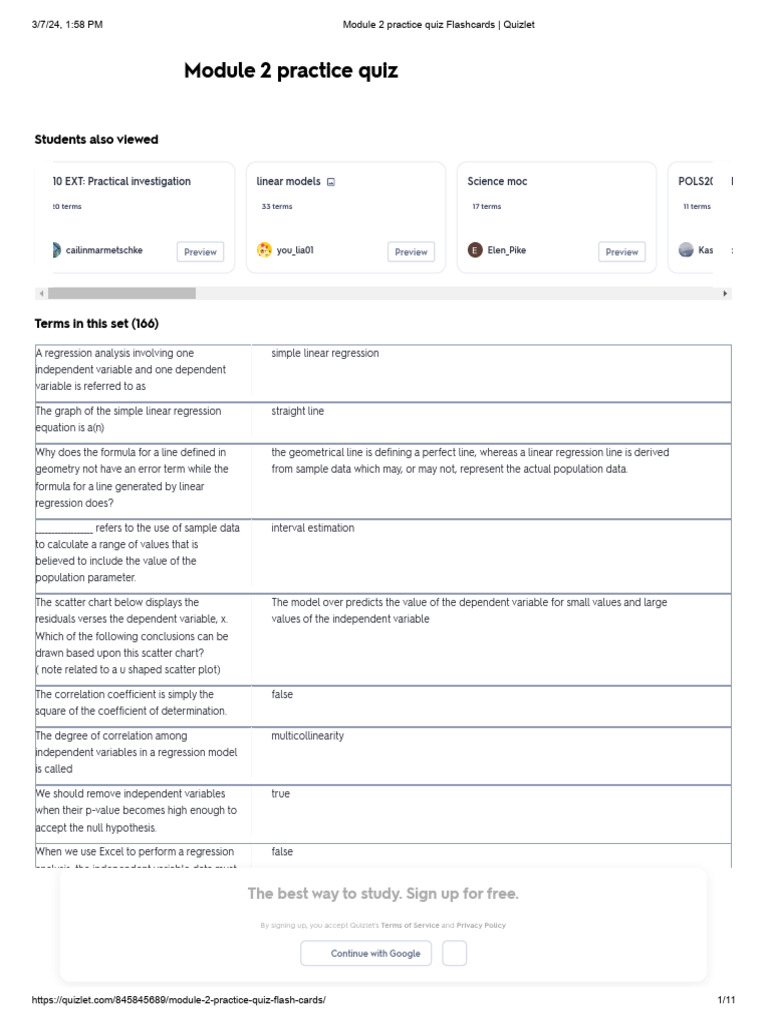This screenshot has width=768, height=1024.
Task: Click you_lia01 avatar icon
Action: [265, 250]
